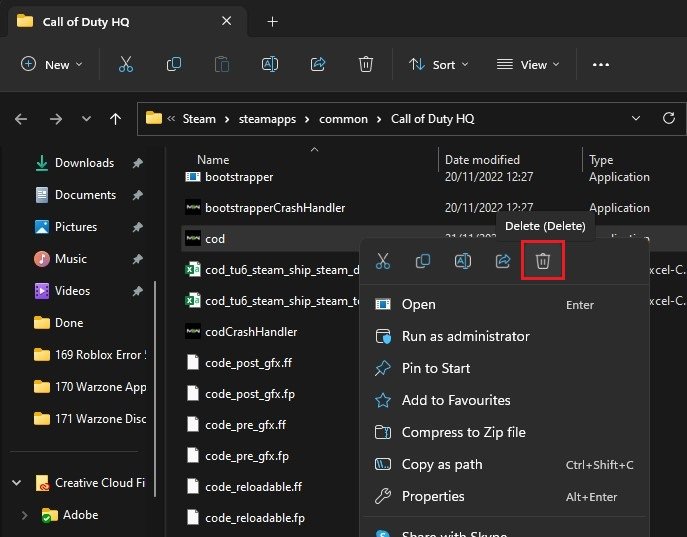
Task: Open a new tab with plus button
Action: click(x=273, y=21)
